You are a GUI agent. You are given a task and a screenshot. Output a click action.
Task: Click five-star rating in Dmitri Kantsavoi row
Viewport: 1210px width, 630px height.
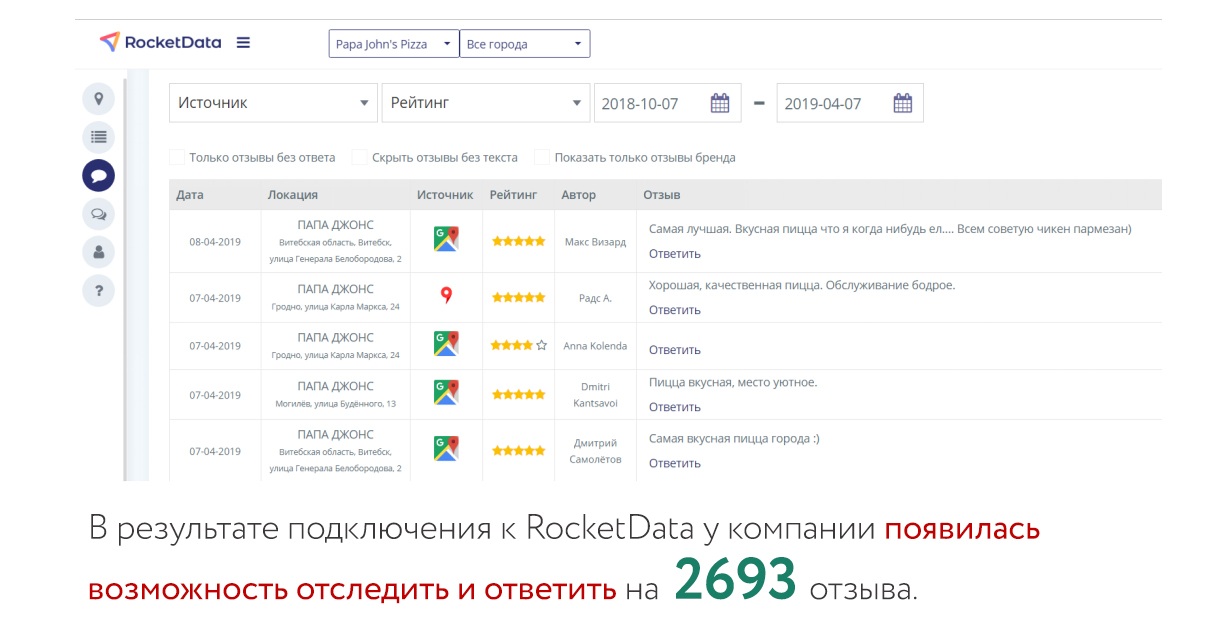pyautogui.click(x=518, y=395)
